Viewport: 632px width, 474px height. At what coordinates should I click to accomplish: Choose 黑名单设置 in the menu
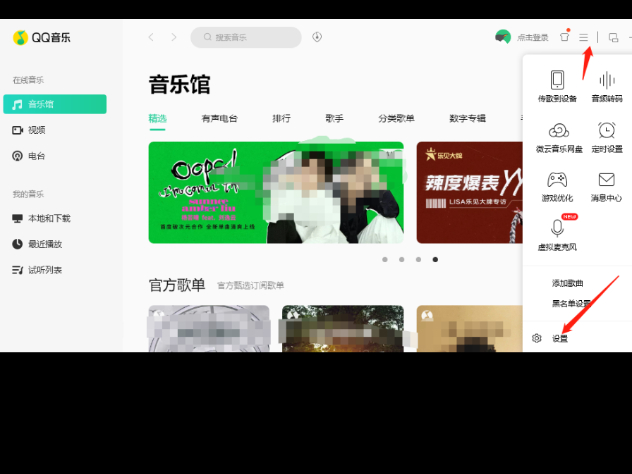click(571, 304)
